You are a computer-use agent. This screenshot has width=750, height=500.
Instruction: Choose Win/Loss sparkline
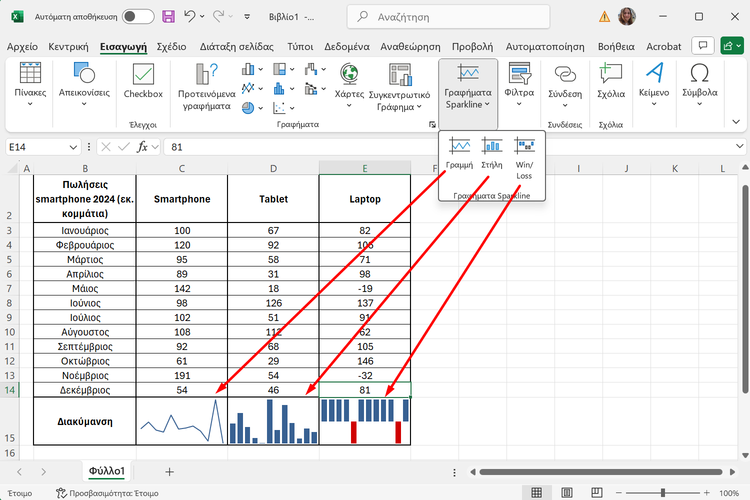pos(524,158)
